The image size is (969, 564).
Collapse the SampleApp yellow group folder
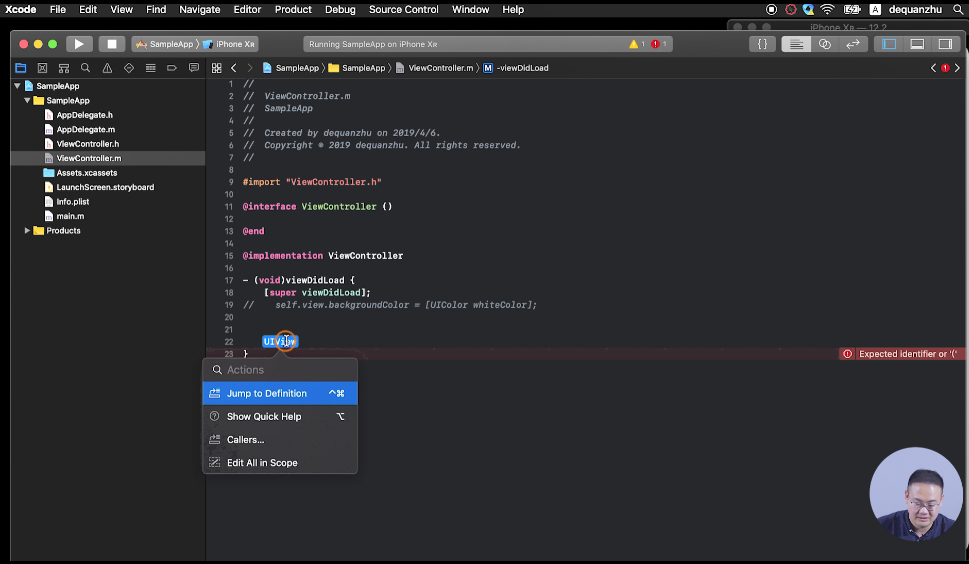[27, 101]
